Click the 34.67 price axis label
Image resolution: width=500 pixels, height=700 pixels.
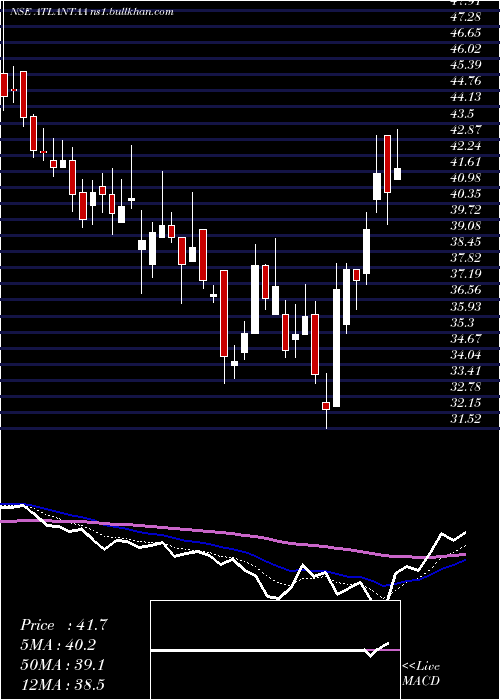466,339
